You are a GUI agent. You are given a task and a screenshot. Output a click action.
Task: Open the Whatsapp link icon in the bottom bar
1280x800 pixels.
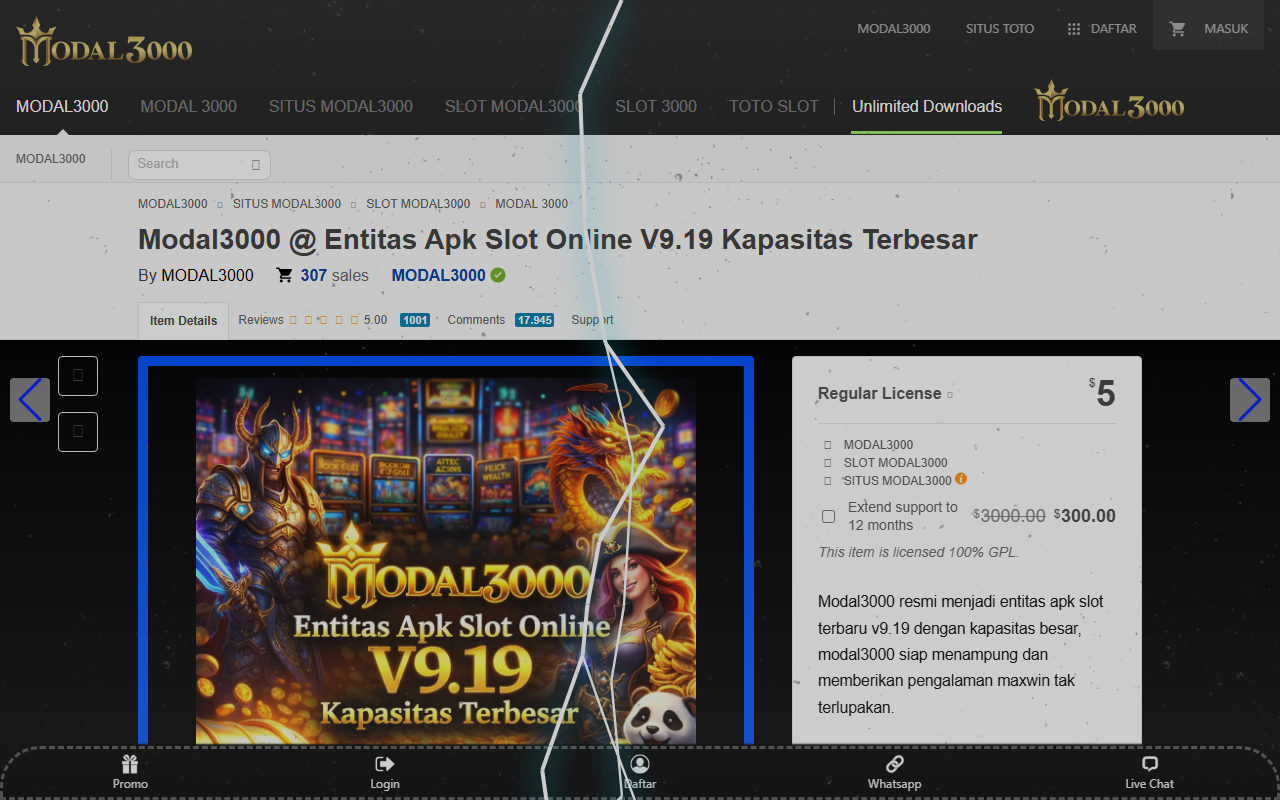(x=895, y=764)
